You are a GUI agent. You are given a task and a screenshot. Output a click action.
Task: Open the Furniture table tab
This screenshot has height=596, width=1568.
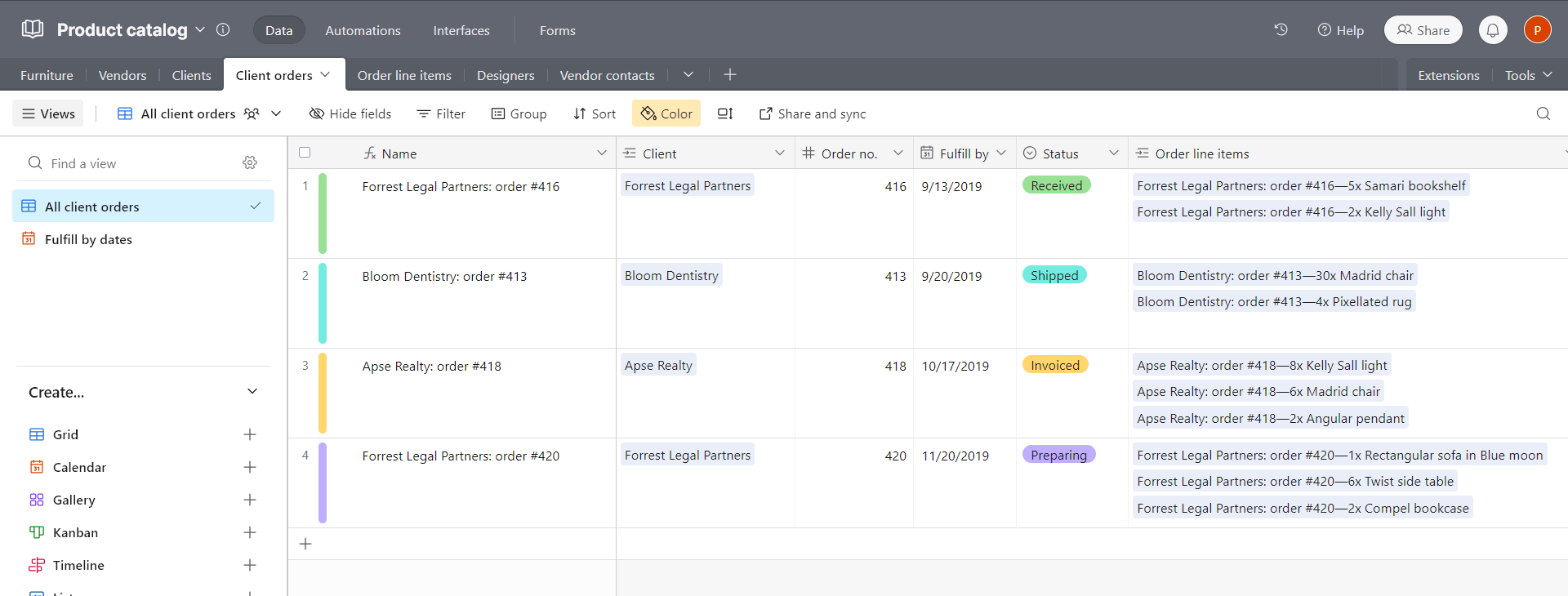pos(47,75)
